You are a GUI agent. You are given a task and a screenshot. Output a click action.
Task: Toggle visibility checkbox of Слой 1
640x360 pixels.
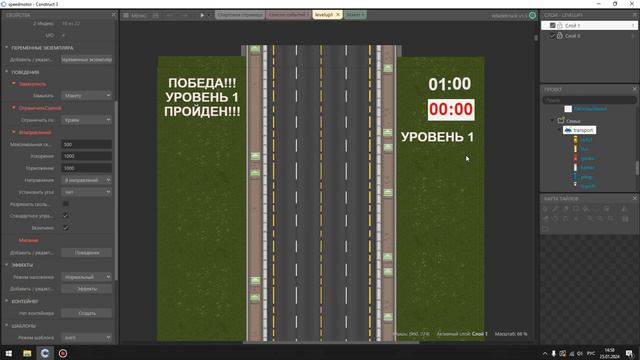point(552,25)
